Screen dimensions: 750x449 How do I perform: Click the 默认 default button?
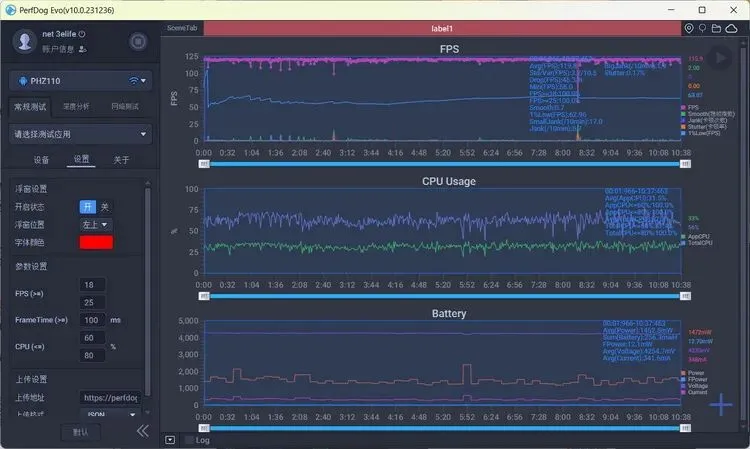click(80, 432)
